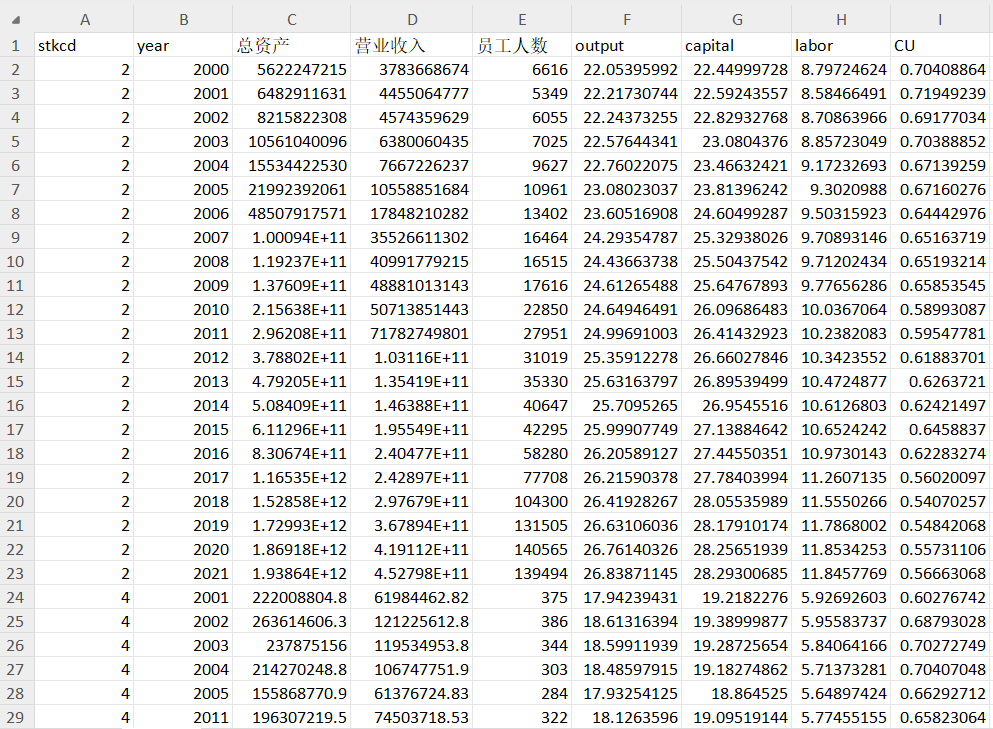Select cell with value 35526611302
Screen dimensions: 993x729
point(412,238)
